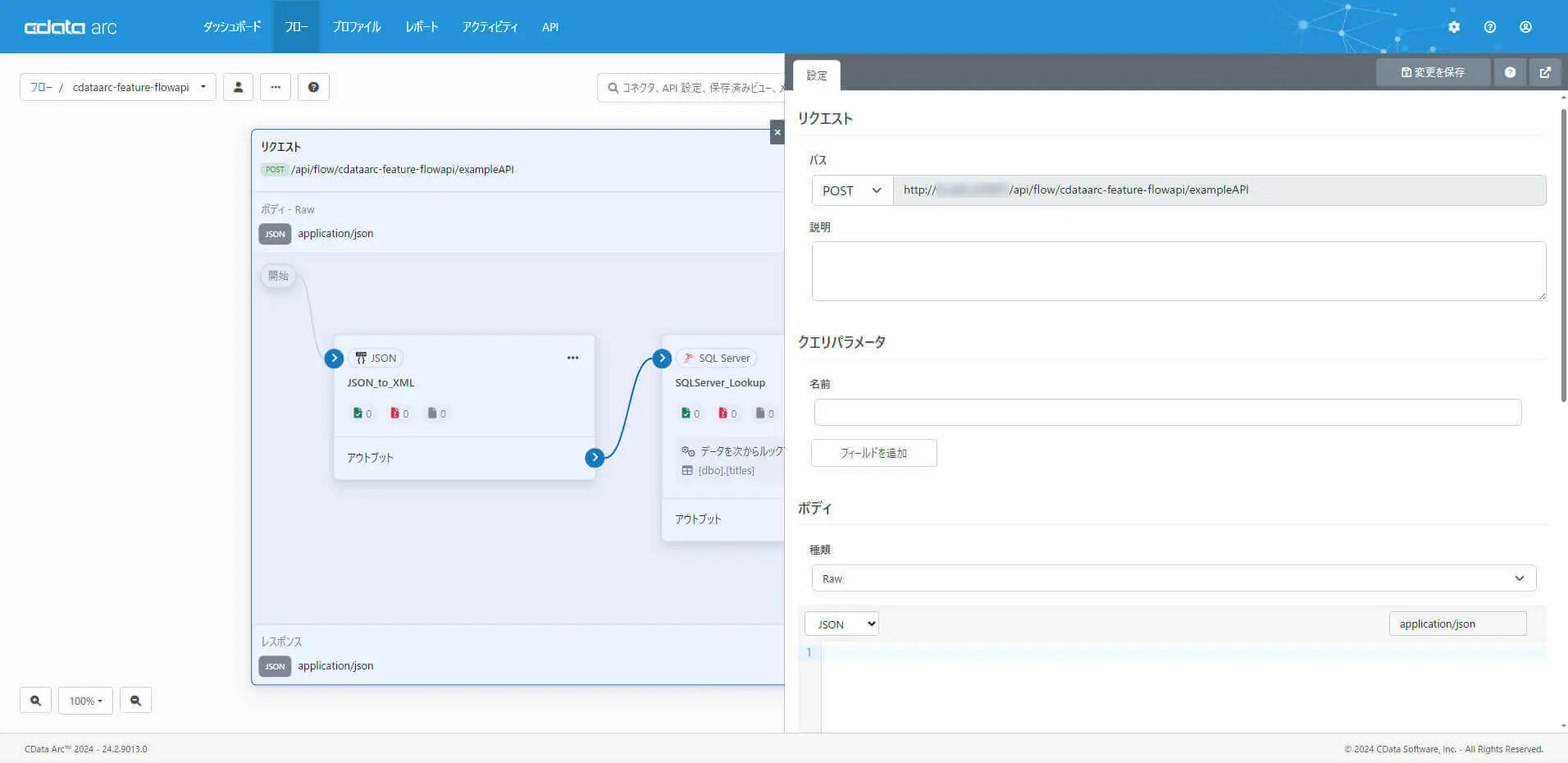Open settings panel help icon
The width and height of the screenshot is (1568, 763).
click(x=1510, y=72)
